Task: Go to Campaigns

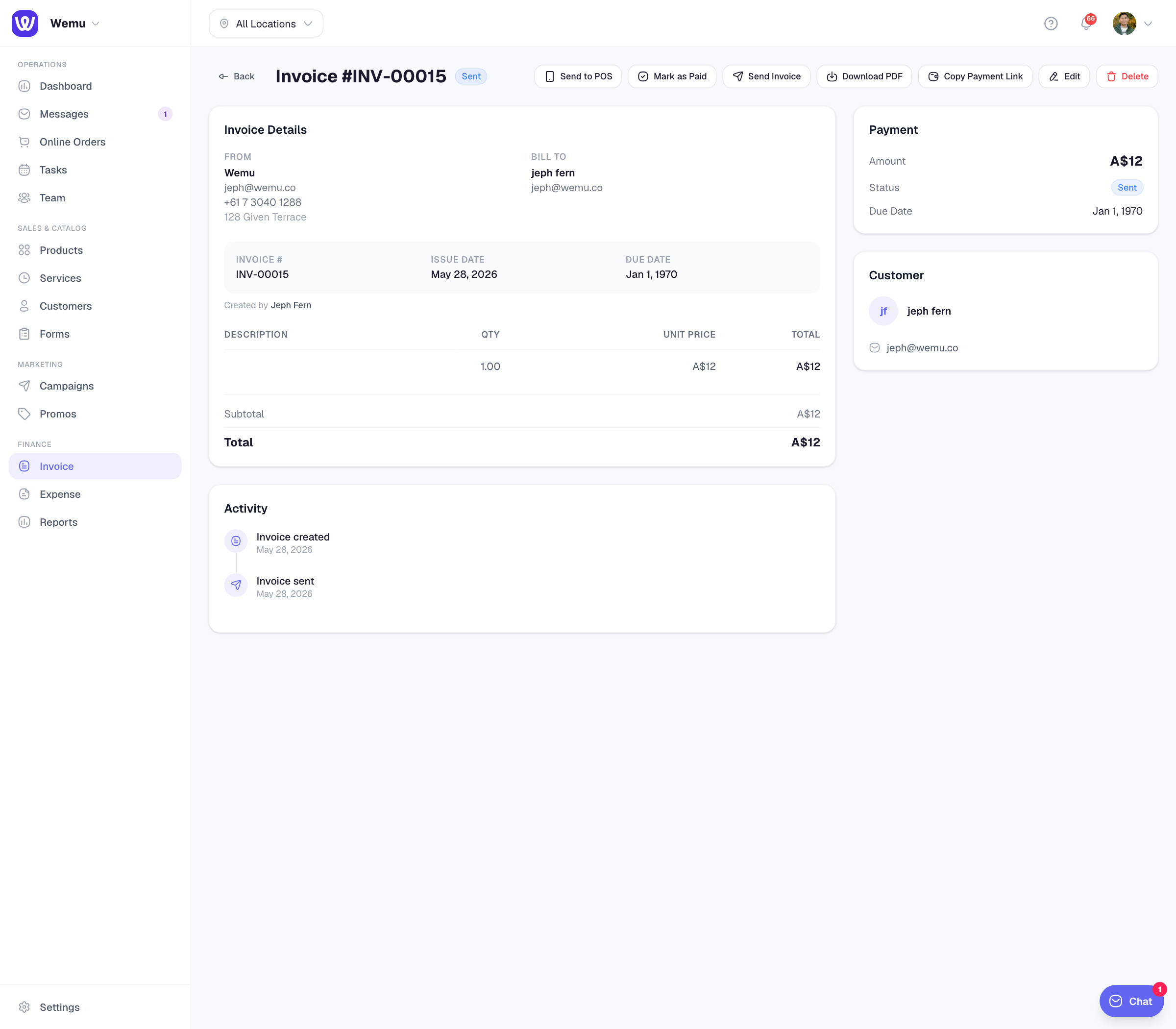Action: tap(95, 386)
